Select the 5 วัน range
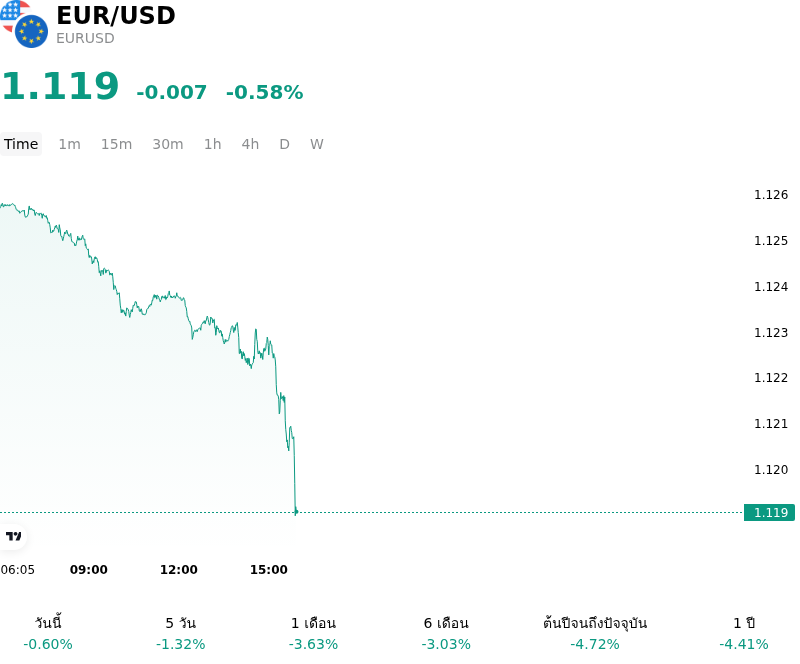The image size is (800, 664). coord(181,633)
